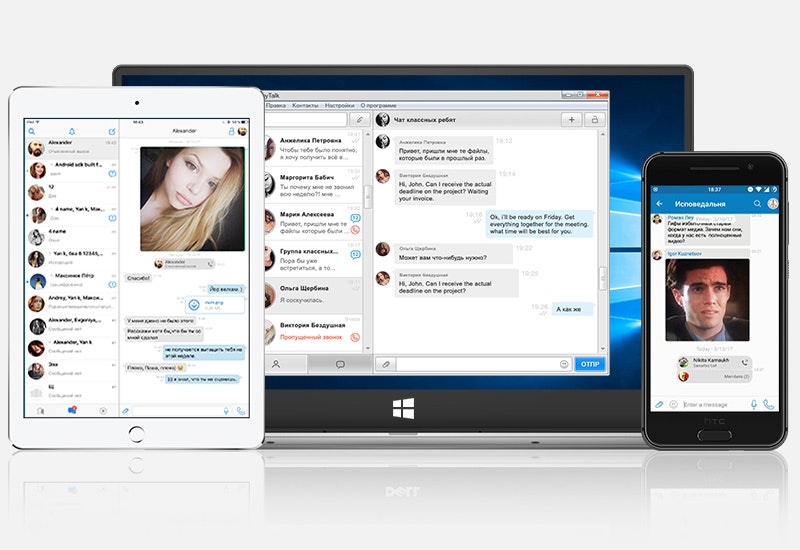
Task: Open the 'Android sdk built f...' chat on iPad
Action: tap(72, 170)
